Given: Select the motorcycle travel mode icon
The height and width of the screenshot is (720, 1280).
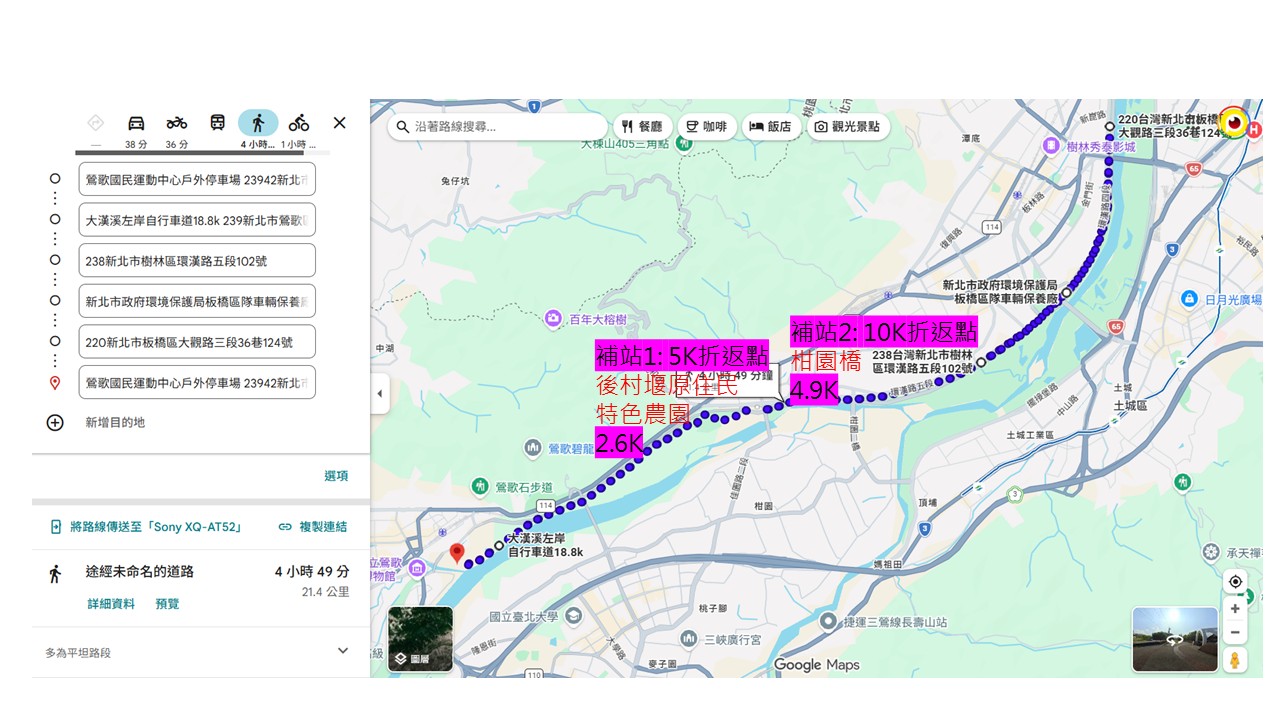Looking at the screenshot, I should (x=177, y=124).
